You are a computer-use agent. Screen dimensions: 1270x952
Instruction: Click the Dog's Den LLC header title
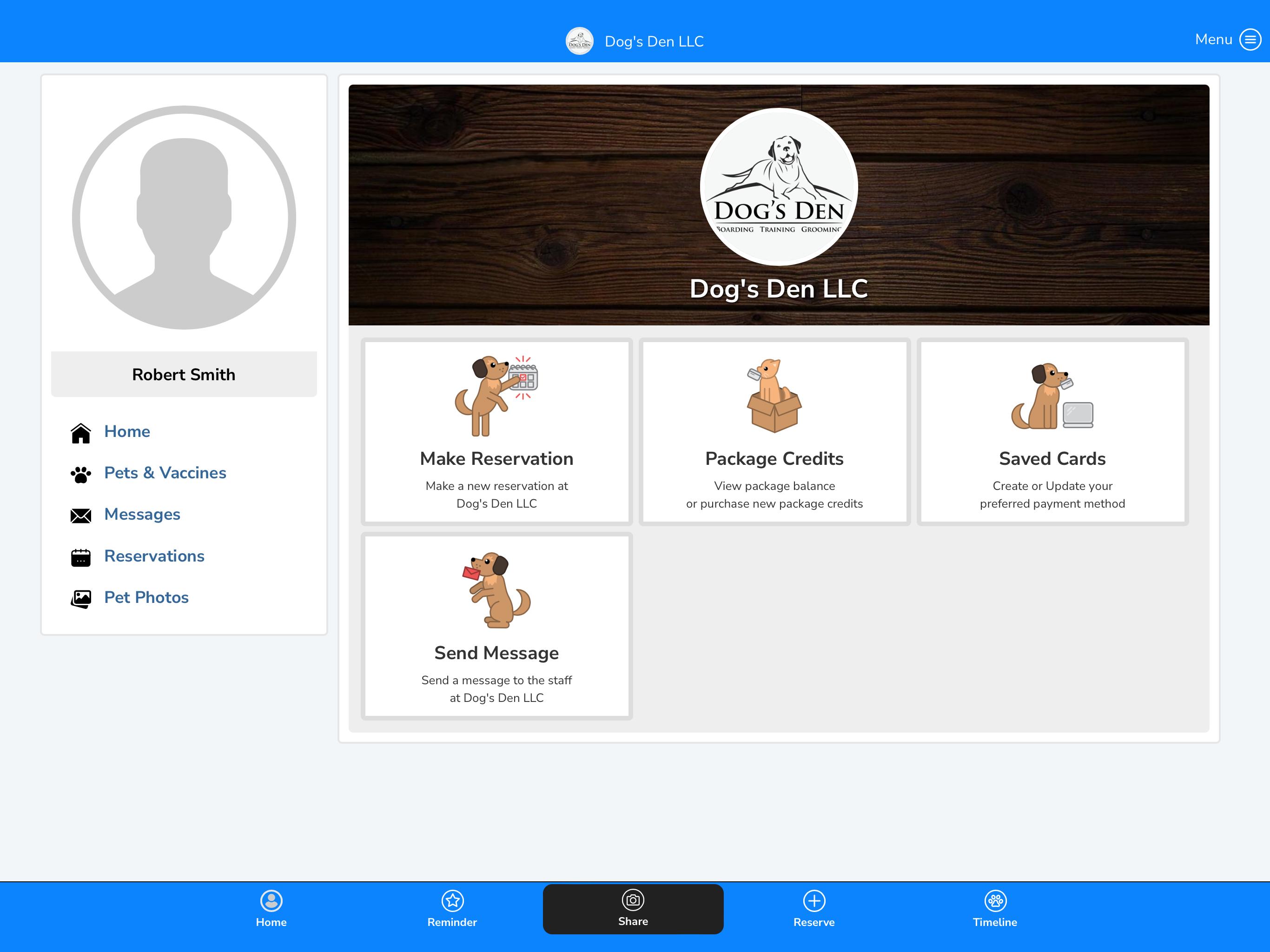[655, 41]
